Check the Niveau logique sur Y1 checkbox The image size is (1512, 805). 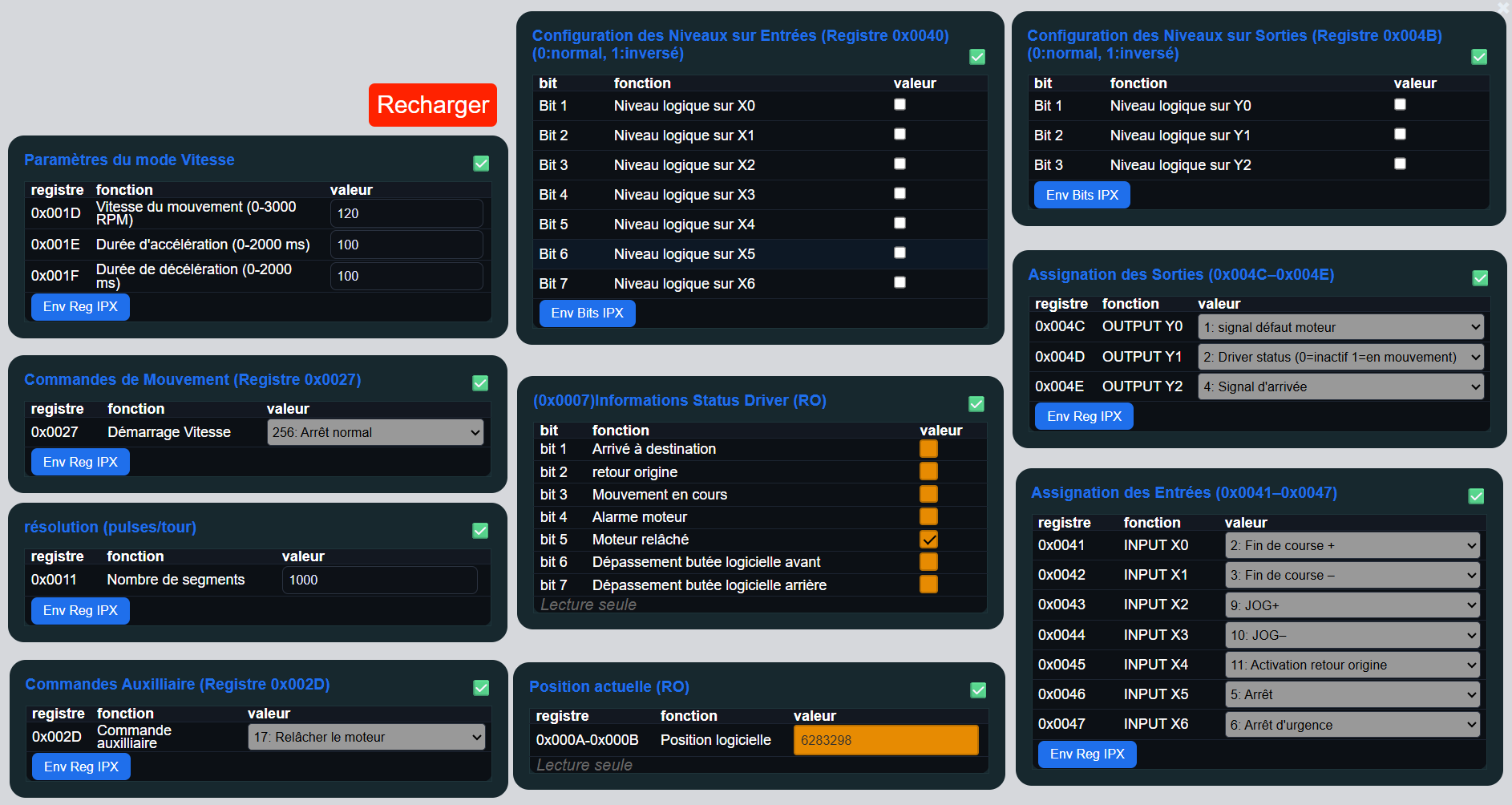click(x=1400, y=135)
